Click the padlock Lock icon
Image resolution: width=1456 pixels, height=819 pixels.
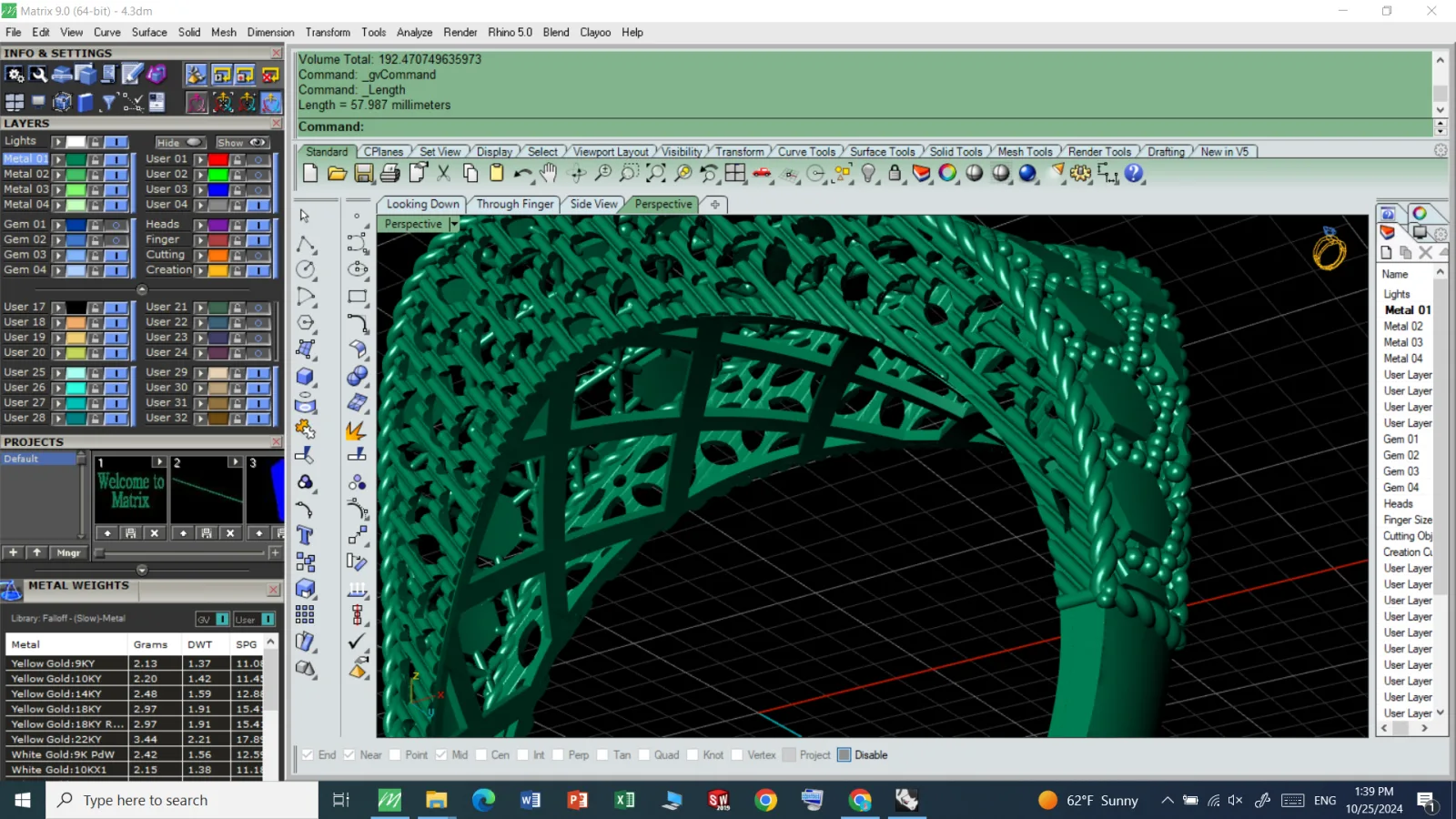click(895, 173)
